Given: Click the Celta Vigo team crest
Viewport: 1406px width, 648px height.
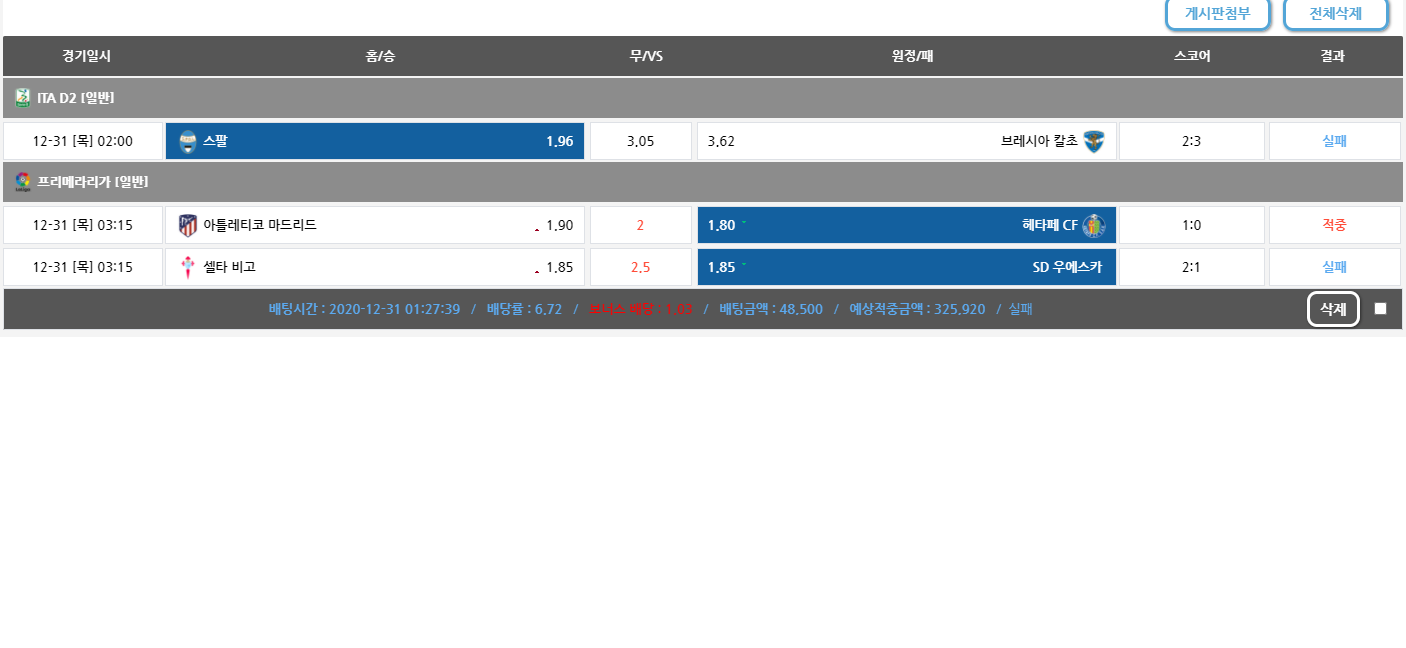Looking at the screenshot, I should pos(188,268).
